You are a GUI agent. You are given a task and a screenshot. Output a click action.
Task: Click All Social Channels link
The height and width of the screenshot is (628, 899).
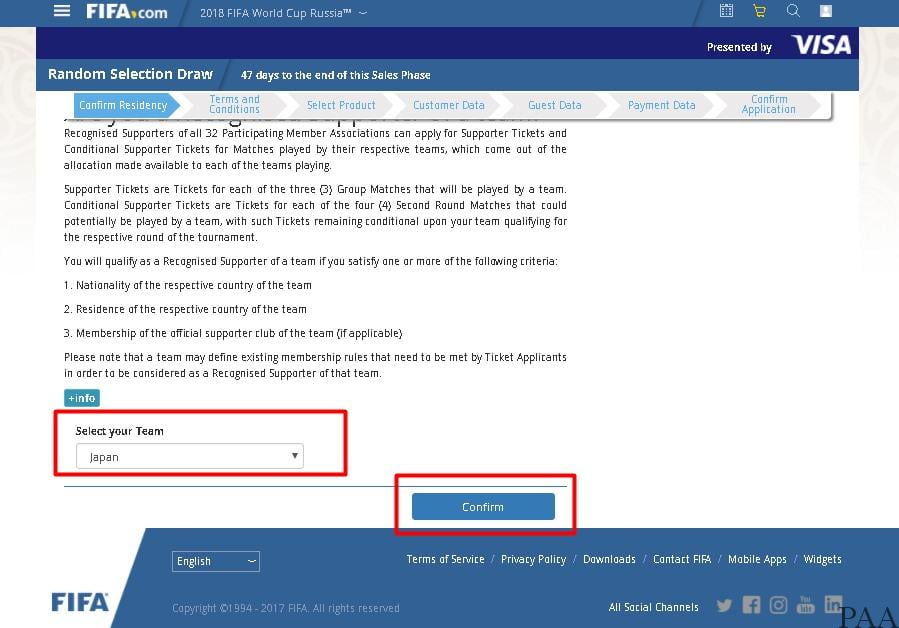pyautogui.click(x=654, y=607)
